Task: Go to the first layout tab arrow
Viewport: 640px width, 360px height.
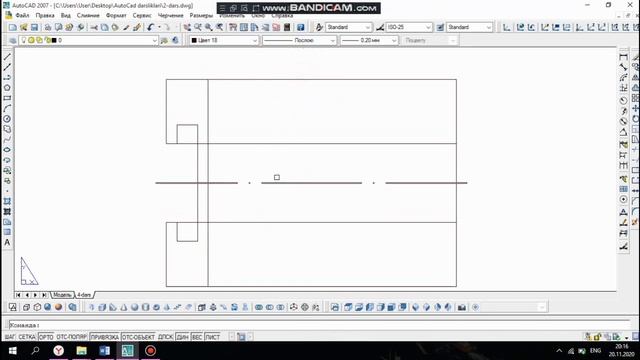Action: pos(18,295)
